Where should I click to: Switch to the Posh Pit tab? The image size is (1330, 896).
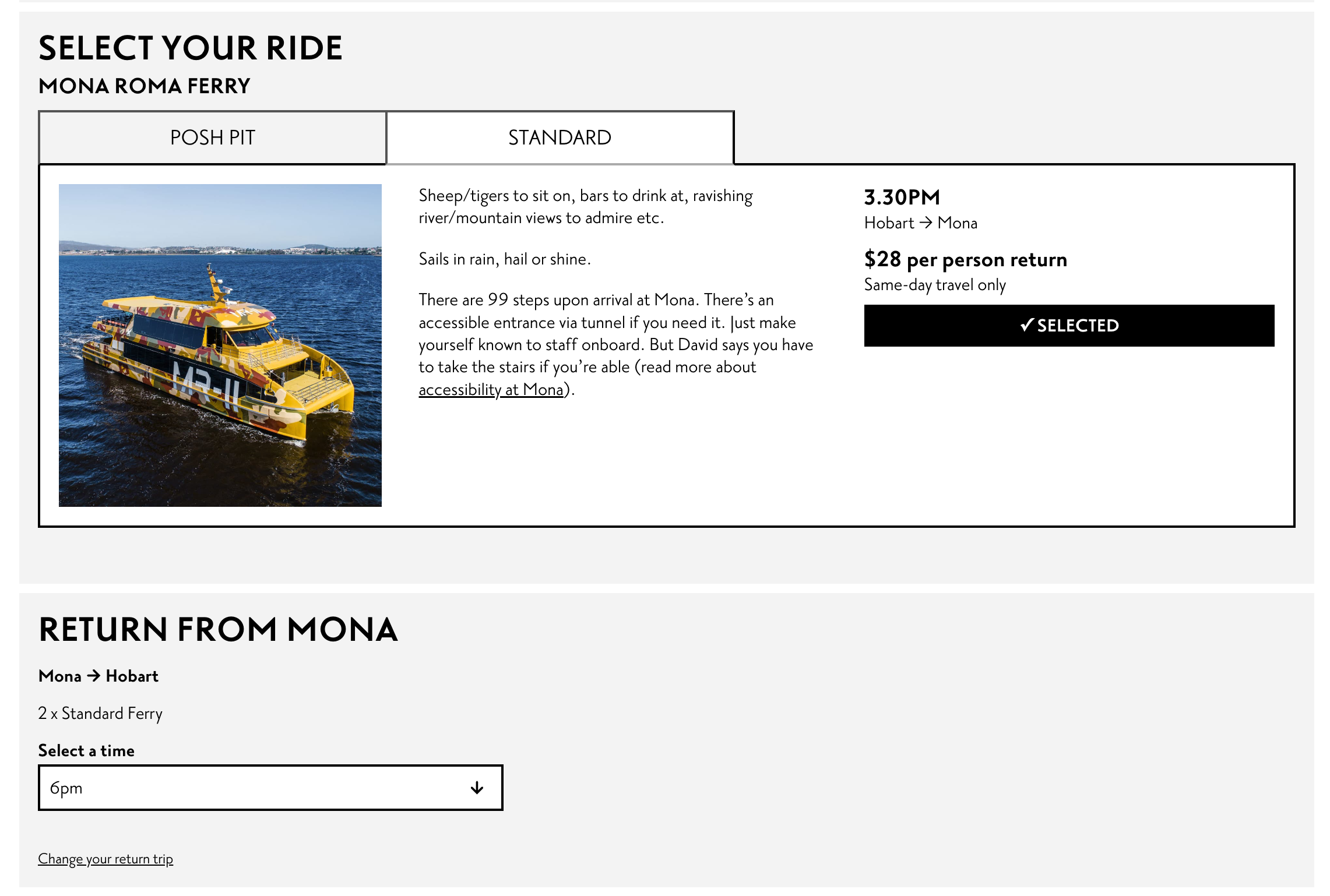(213, 137)
